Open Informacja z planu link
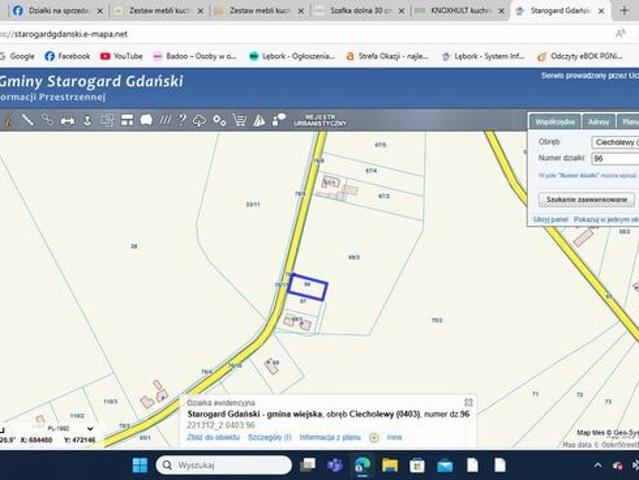This screenshot has height=480, width=639. [x=330, y=437]
